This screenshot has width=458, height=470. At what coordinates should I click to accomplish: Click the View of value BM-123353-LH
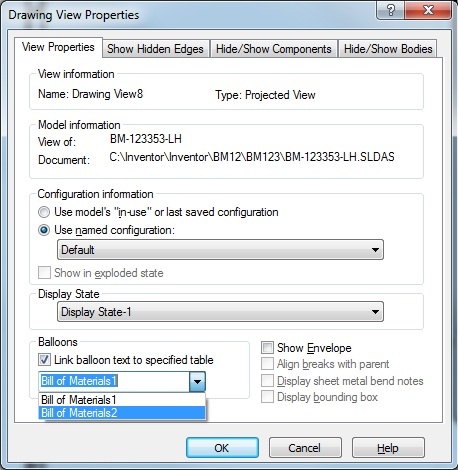tap(146, 139)
